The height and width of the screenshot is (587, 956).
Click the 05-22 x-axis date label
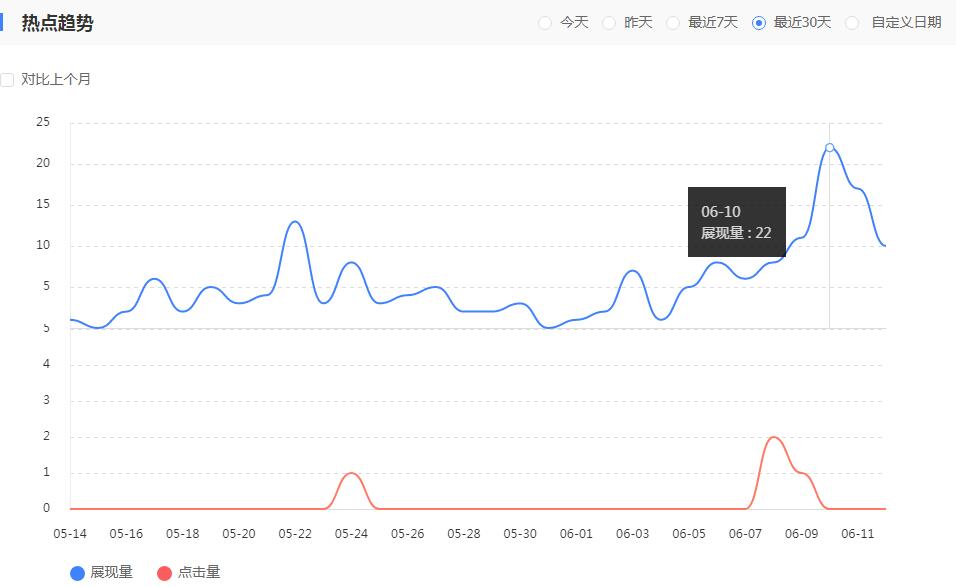(x=295, y=534)
